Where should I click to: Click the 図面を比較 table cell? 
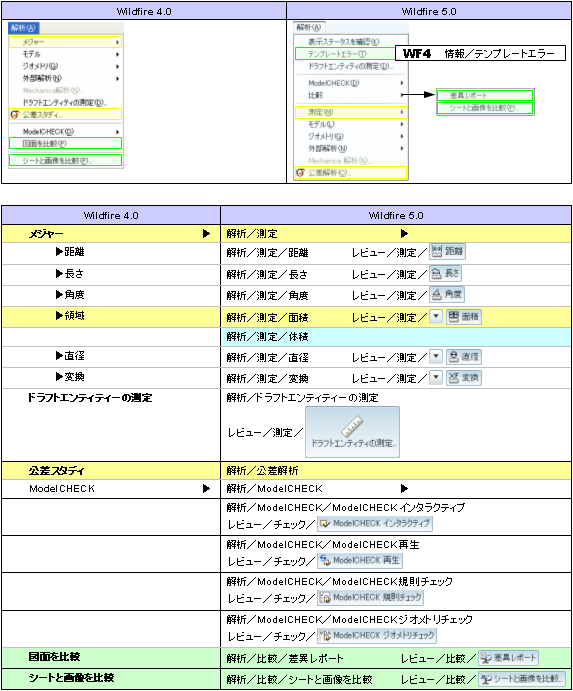pos(111,658)
